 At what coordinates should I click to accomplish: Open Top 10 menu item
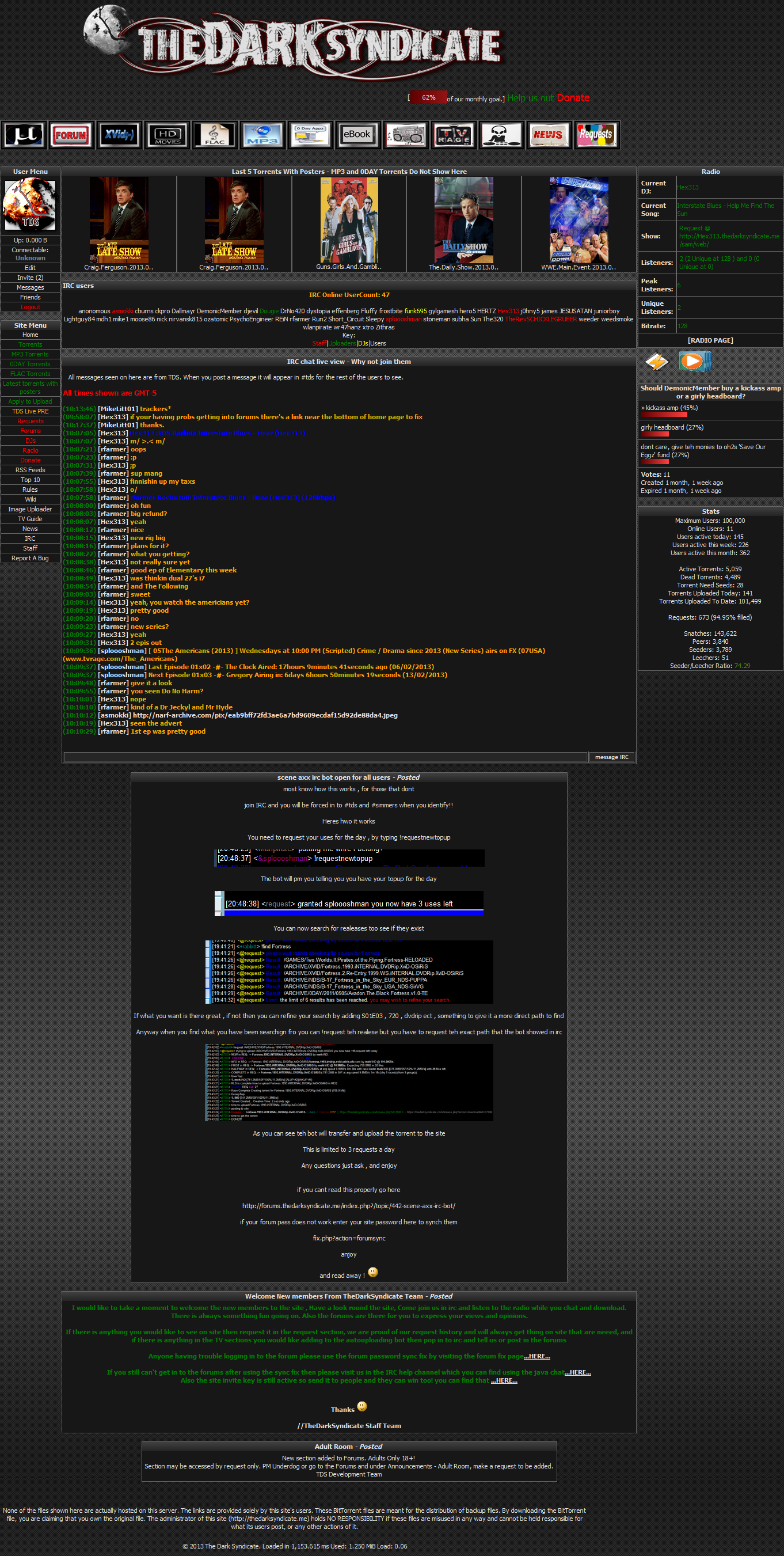click(30, 480)
